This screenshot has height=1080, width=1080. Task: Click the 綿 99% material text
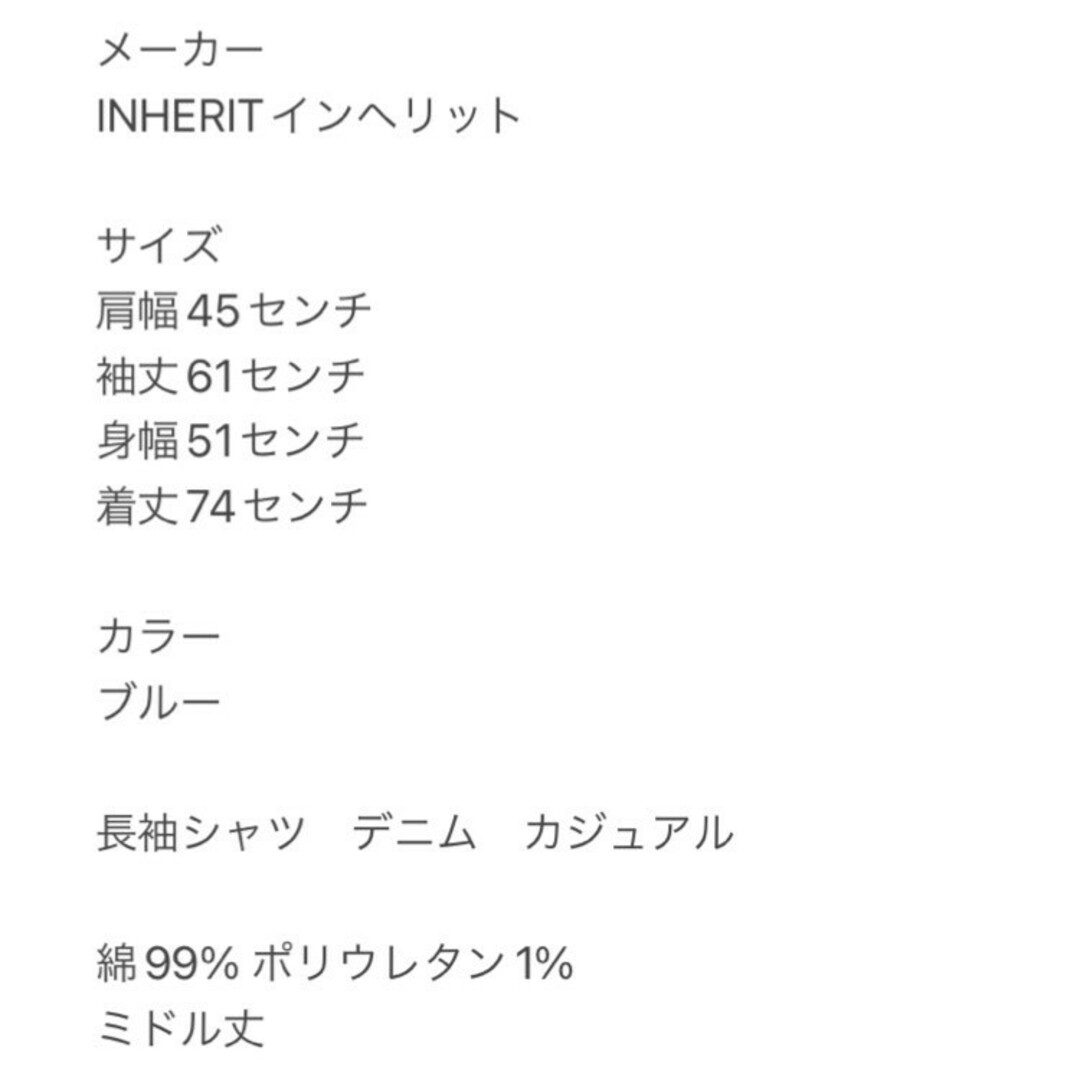(x=168, y=962)
